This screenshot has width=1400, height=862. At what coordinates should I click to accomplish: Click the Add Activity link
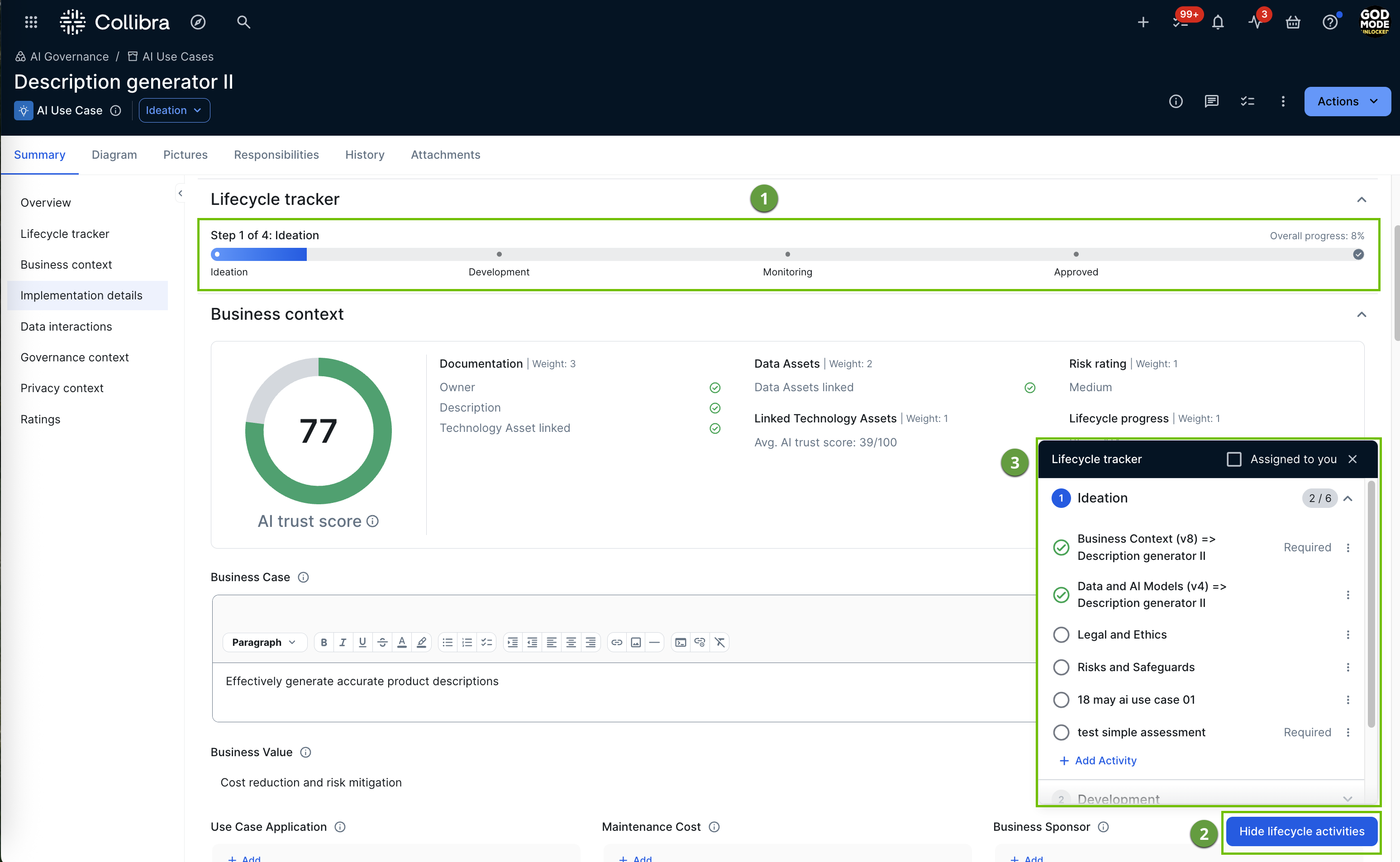[x=1098, y=761]
